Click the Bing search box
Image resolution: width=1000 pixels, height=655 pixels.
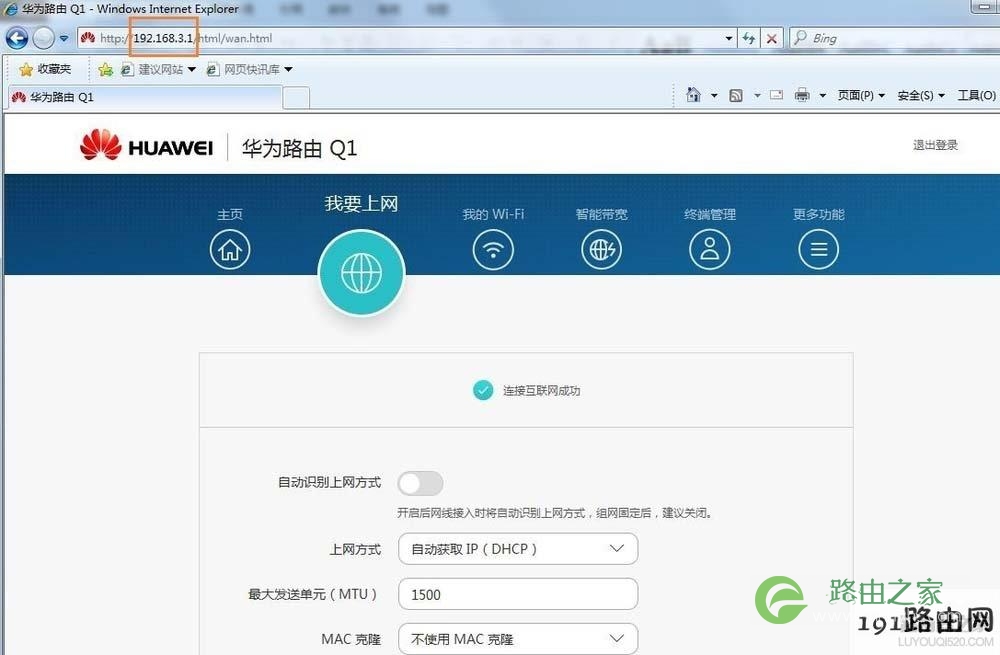click(x=894, y=38)
